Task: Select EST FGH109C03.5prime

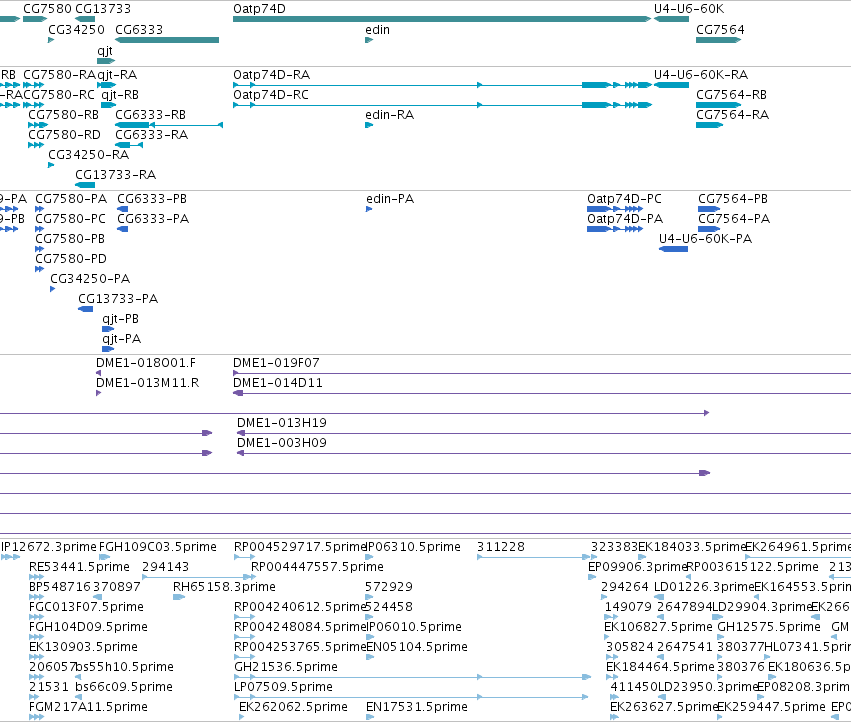Action: pos(105,557)
